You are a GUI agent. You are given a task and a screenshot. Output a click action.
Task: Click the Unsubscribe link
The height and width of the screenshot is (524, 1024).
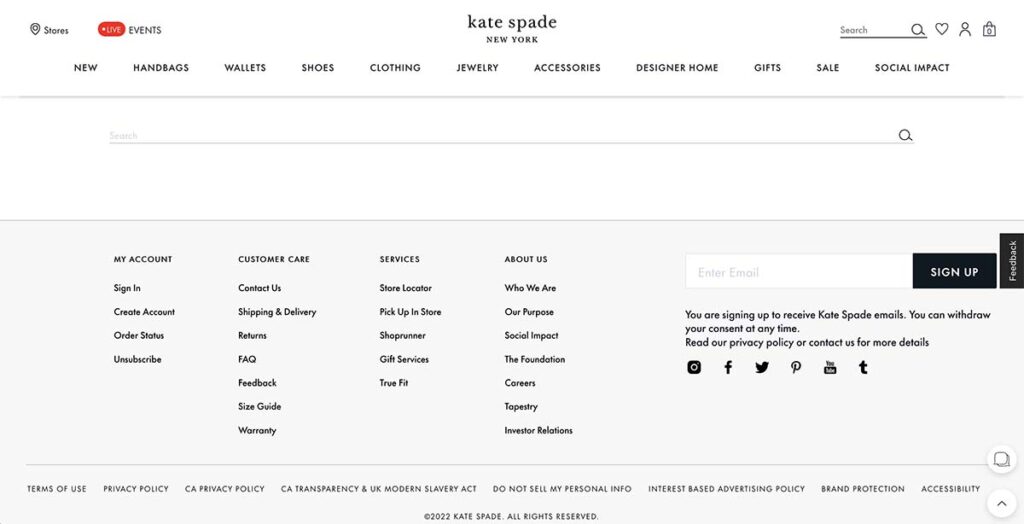137,359
